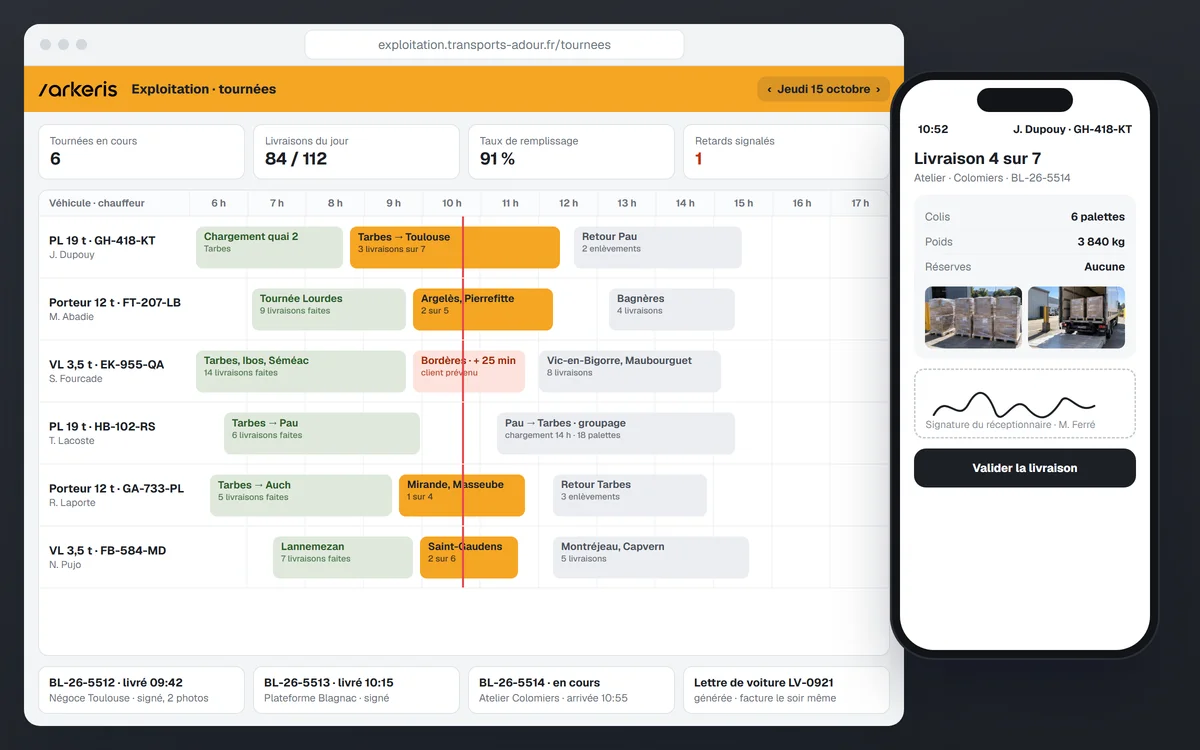The image size is (1200, 750).
Task: Open the BL-26-5512 livré 09:42 card
Action: pos(141,690)
